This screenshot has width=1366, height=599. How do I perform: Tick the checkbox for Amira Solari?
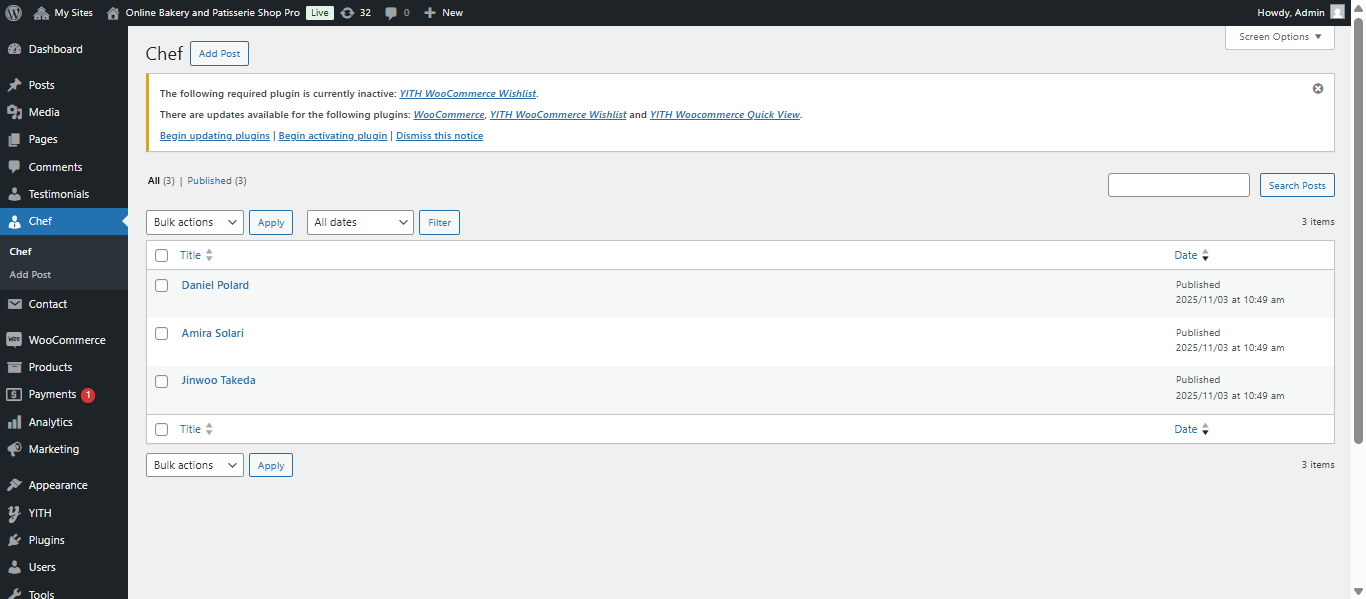pos(161,334)
